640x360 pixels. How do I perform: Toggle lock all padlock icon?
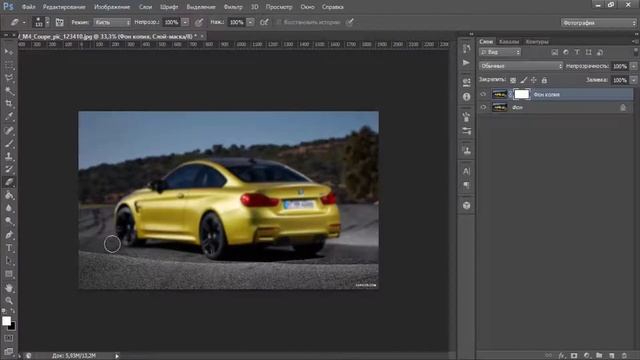click(x=544, y=80)
